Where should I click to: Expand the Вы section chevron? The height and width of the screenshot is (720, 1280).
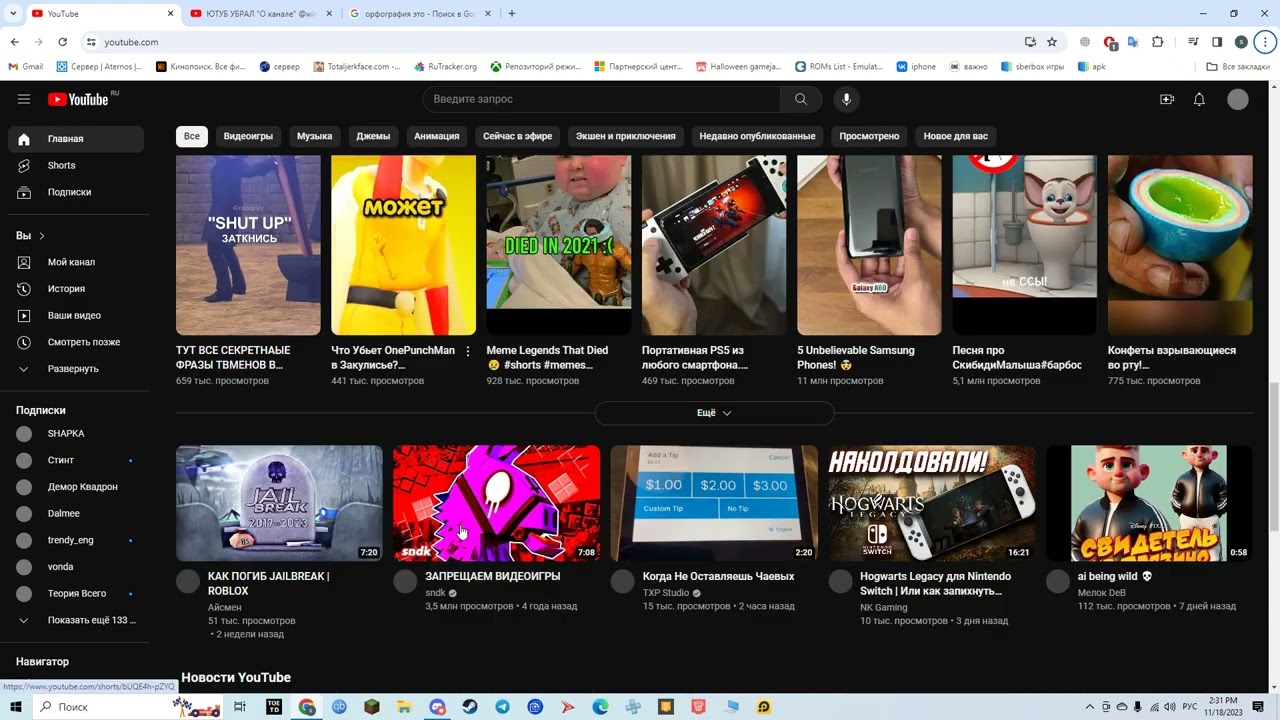click(42, 236)
